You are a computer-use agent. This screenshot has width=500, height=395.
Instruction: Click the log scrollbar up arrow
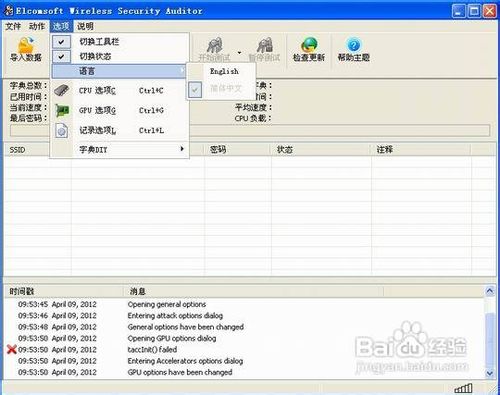[x=490, y=291]
